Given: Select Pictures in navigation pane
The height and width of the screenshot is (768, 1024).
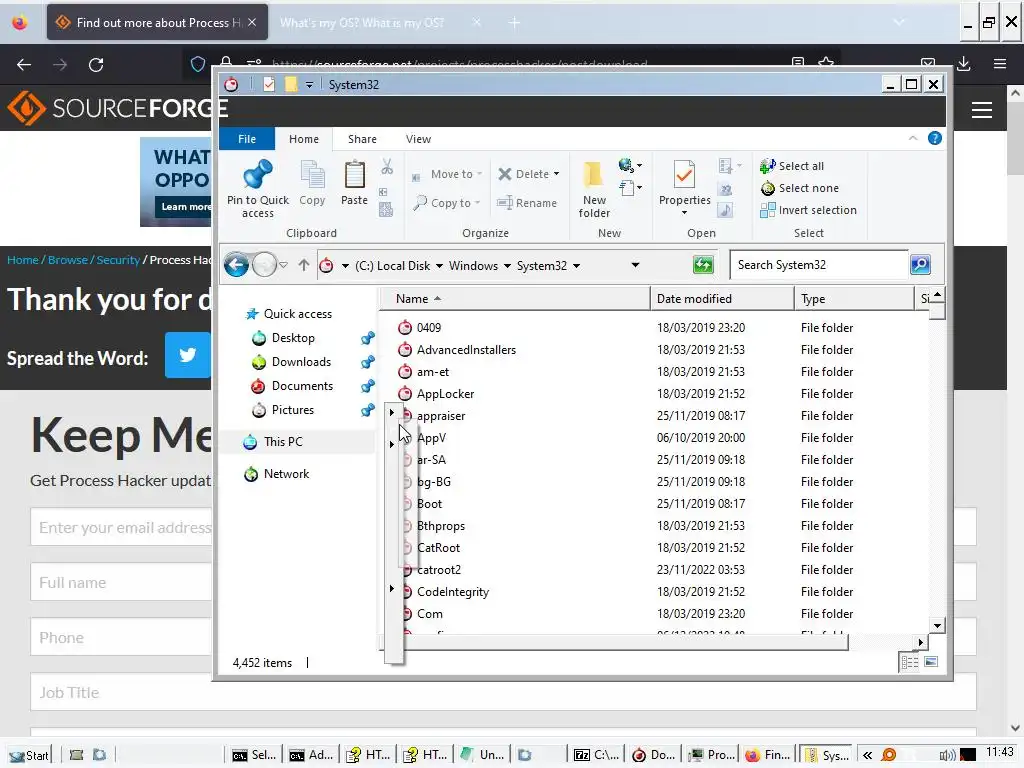Looking at the screenshot, I should [x=292, y=410].
